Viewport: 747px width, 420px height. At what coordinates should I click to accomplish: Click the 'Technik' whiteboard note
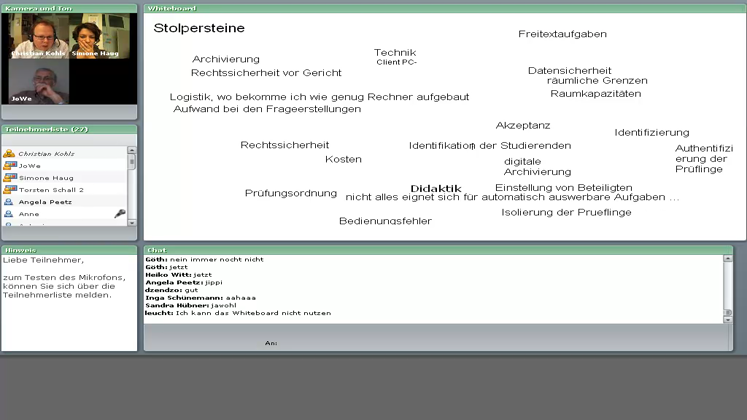coord(395,52)
